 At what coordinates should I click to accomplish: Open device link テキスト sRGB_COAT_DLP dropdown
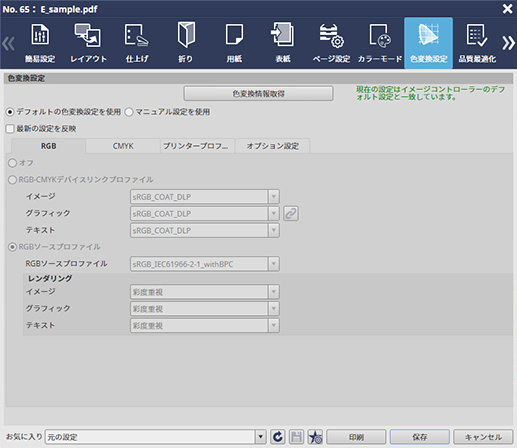point(205,230)
